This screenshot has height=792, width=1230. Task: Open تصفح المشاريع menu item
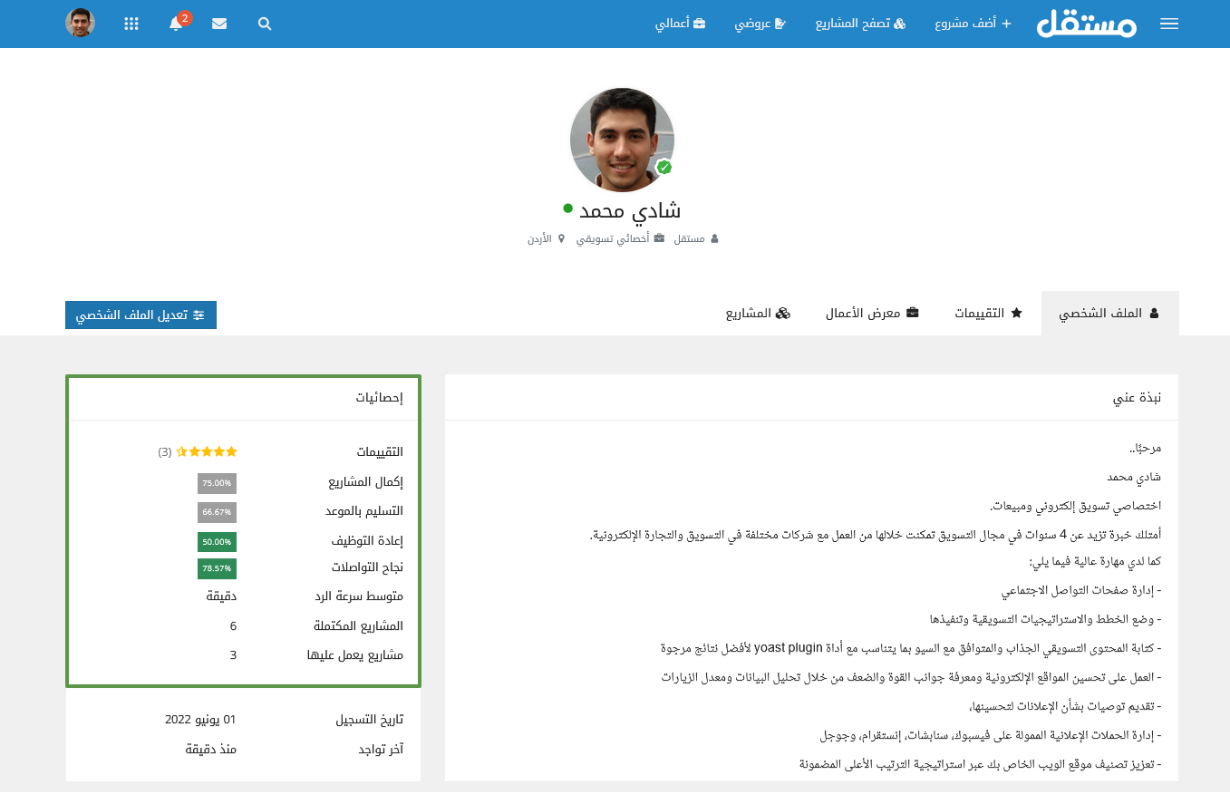click(860, 24)
